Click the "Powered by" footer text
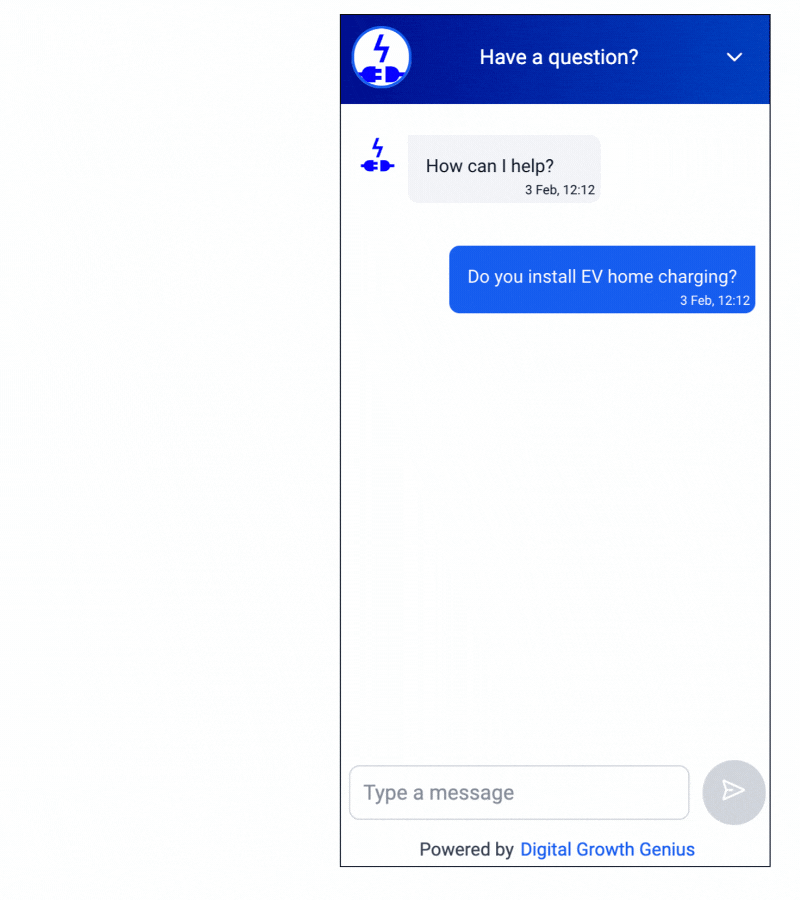This screenshot has height=900, width=800. pyautogui.click(x=466, y=849)
